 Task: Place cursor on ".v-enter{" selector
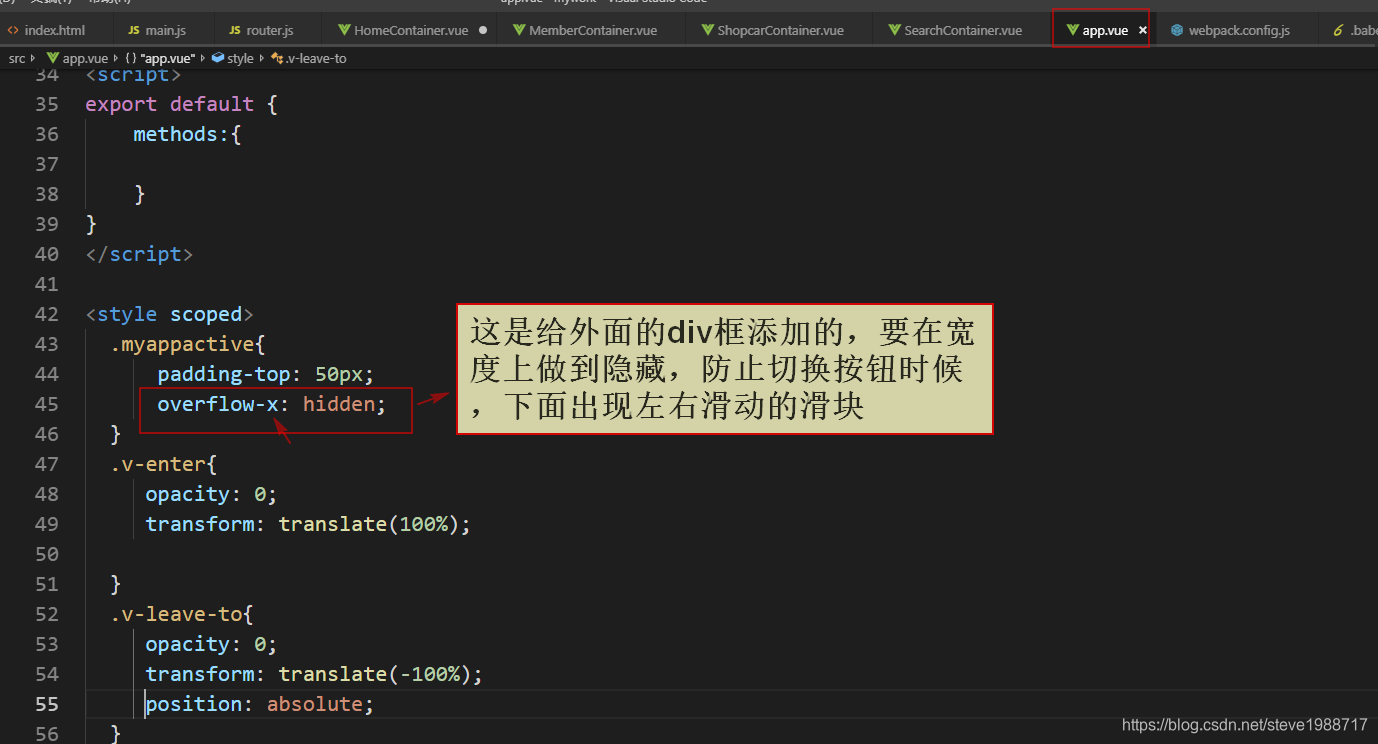tap(163, 464)
